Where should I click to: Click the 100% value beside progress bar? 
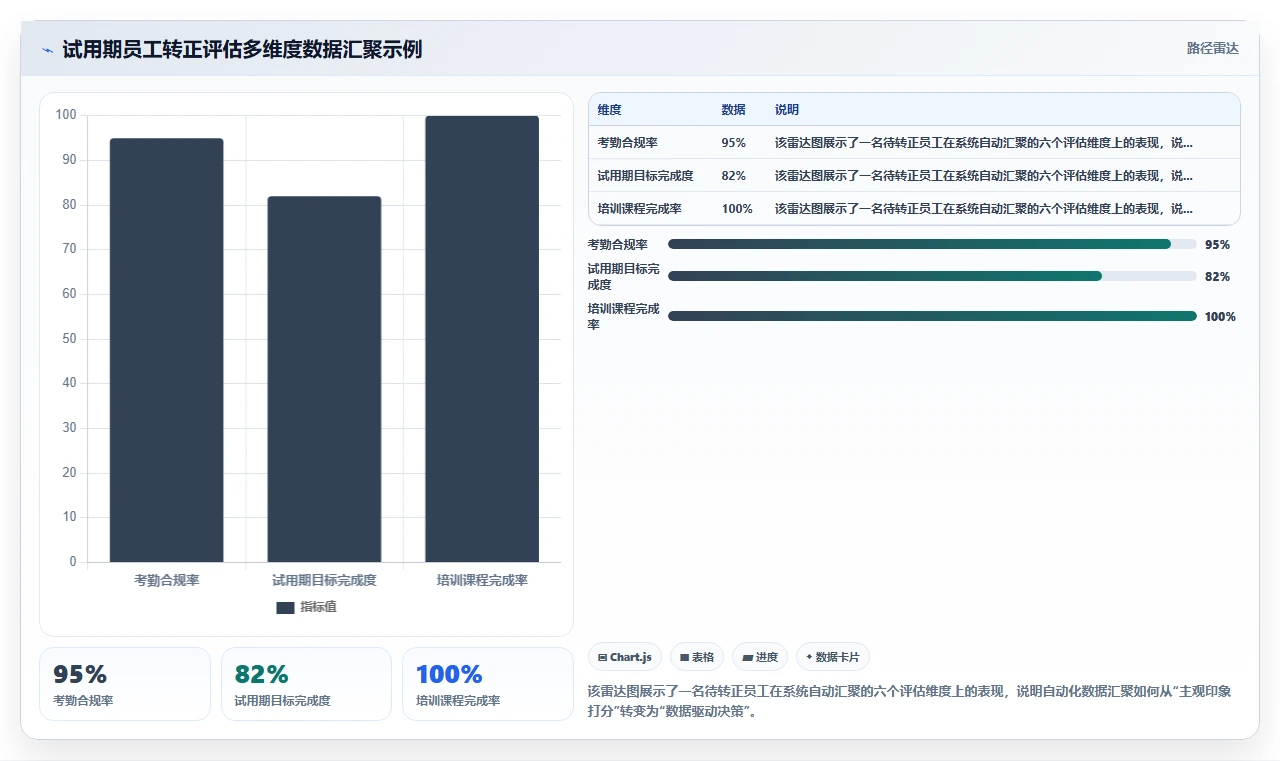[1220, 316]
